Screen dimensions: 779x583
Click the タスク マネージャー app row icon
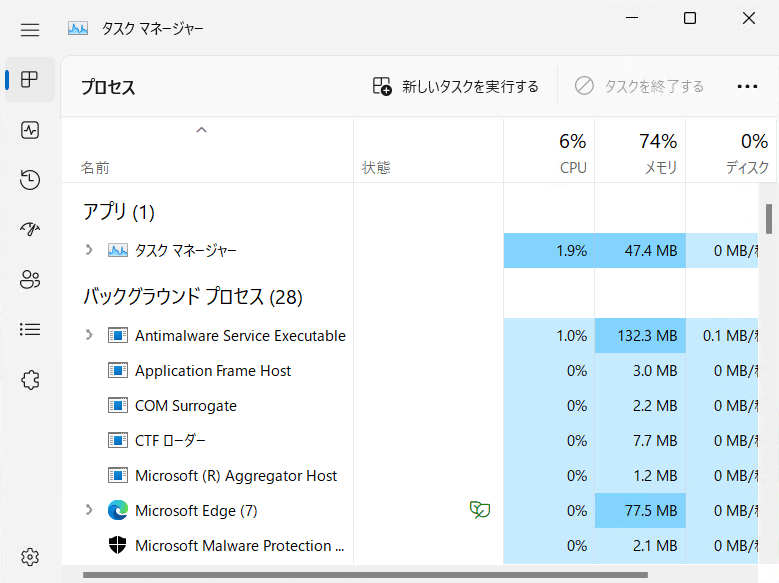click(x=118, y=250)
